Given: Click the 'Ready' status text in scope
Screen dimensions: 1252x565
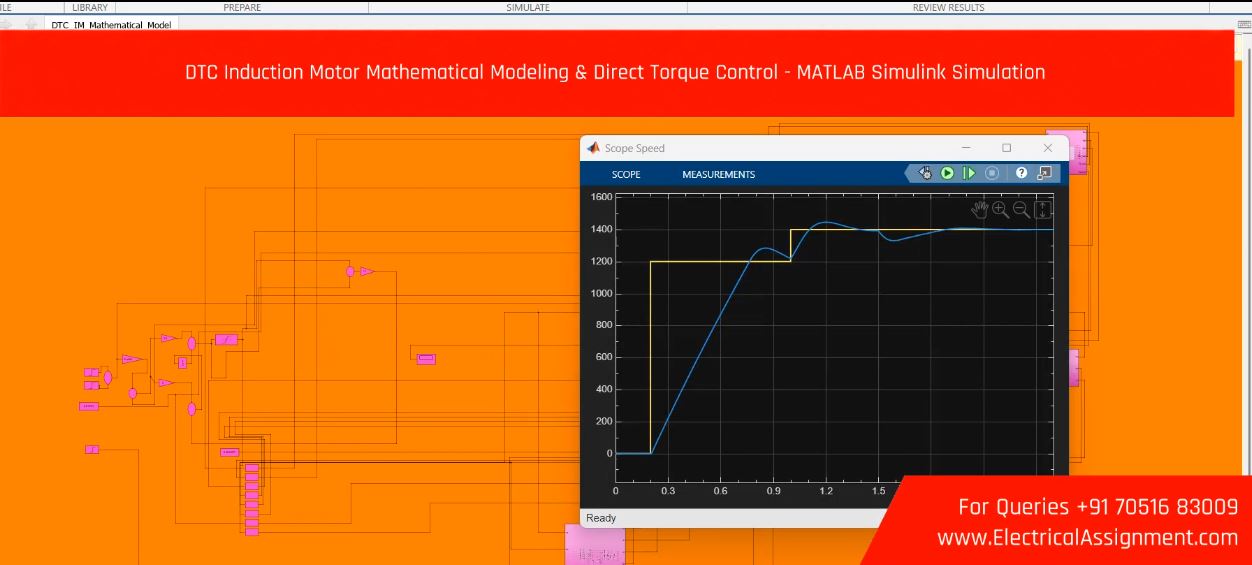Looking at the screenshot, I should (601, 518).
